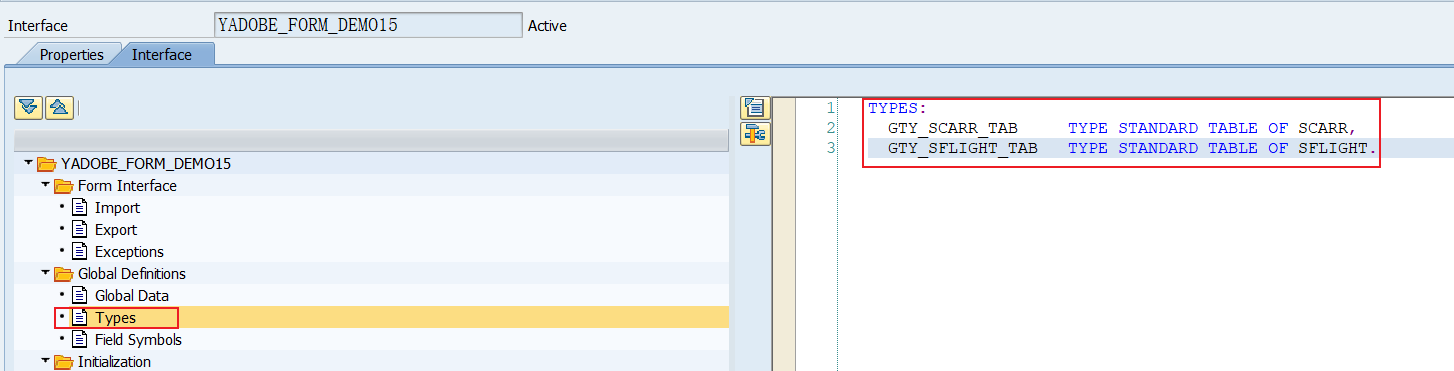Click the Pretty Printer icon beside editor
Screen dimensions: 1454x371
pos(754,108)
